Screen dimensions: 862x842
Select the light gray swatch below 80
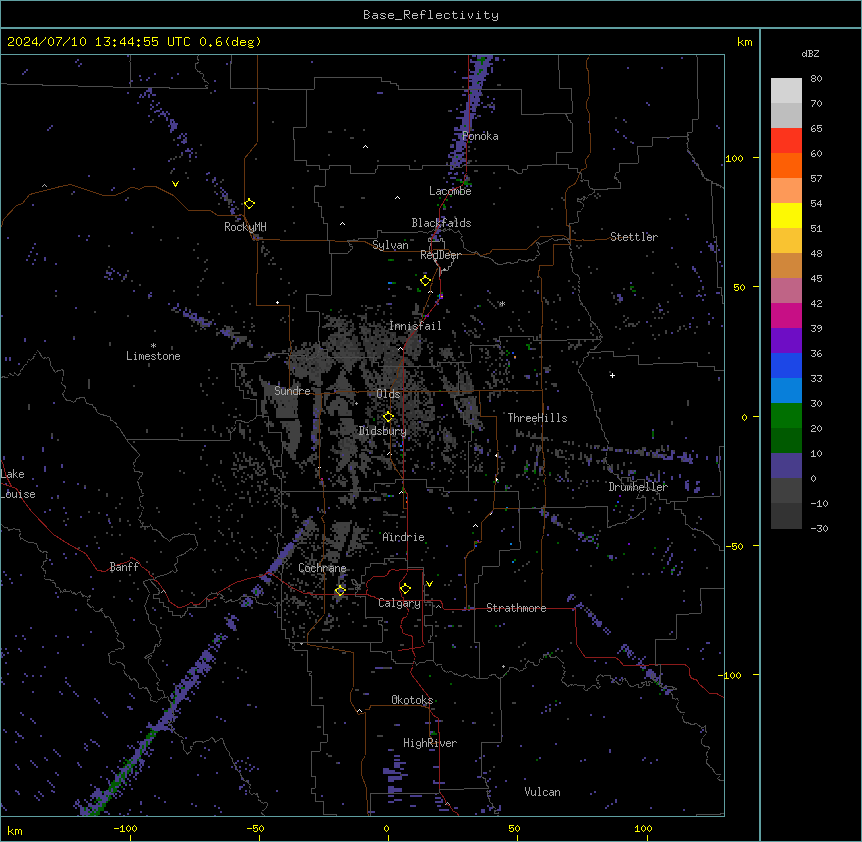click(786, 90)
